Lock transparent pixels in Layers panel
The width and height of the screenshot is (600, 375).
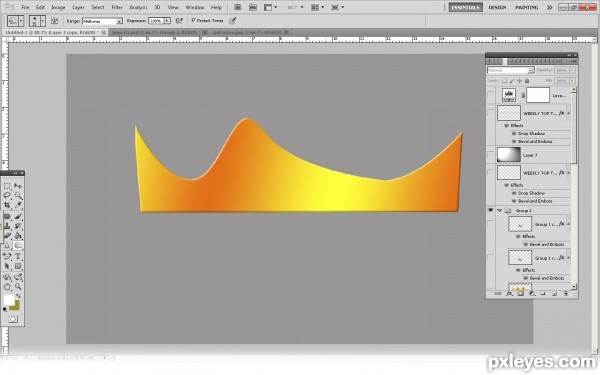(x=504, y=81)
